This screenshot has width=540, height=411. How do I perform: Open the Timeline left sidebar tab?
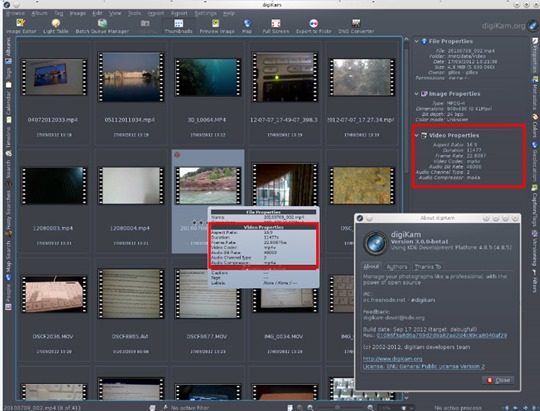pyautogui.click(x=8, y=142)
